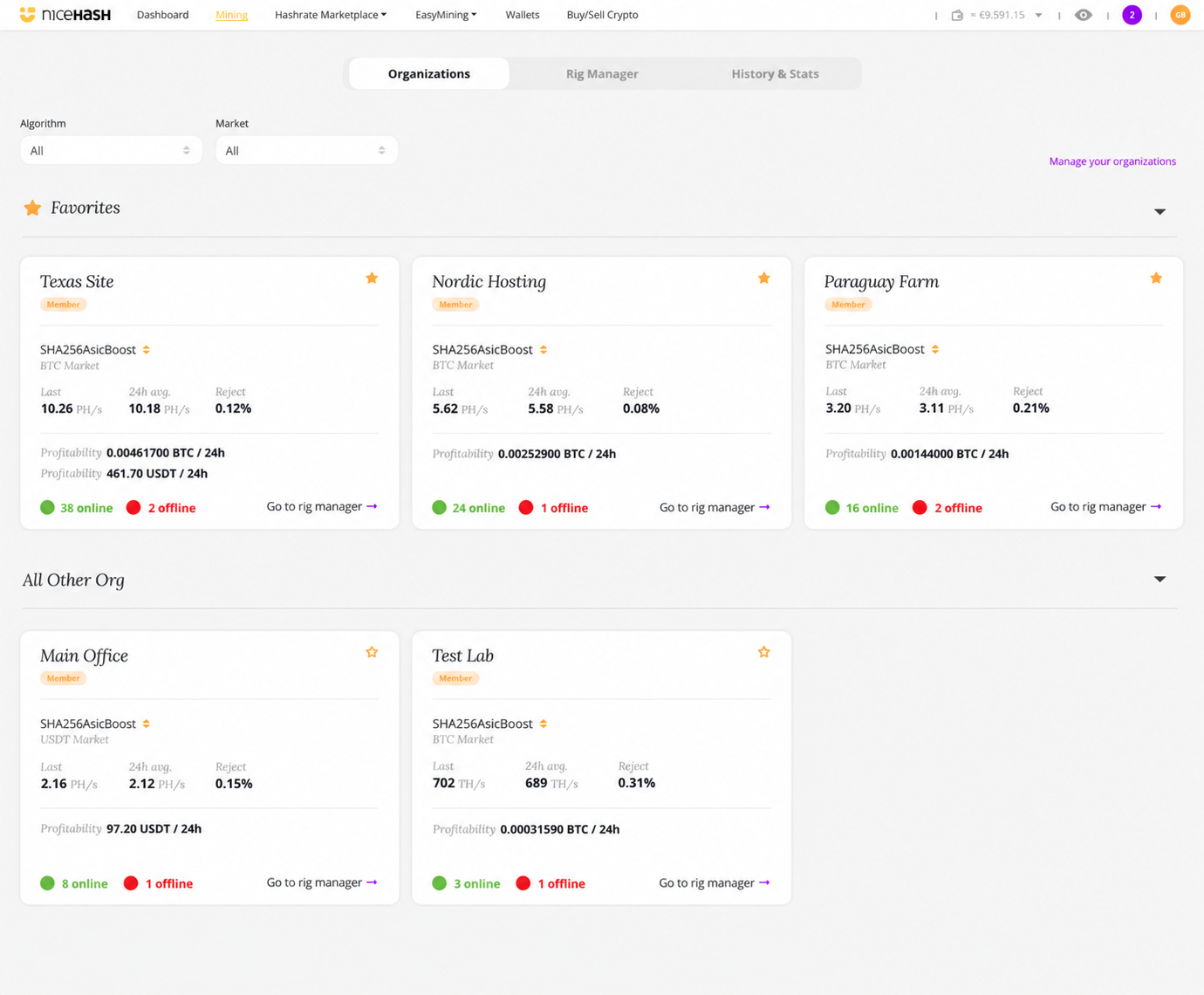Screen dimensions: 1204x995
Task: Unfavorite the Texas Site organization star
Action: [372, 278]
